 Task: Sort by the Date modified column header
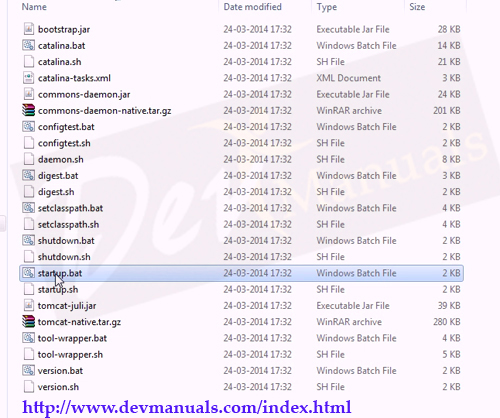pyautogui.click(x=252, y=7)
